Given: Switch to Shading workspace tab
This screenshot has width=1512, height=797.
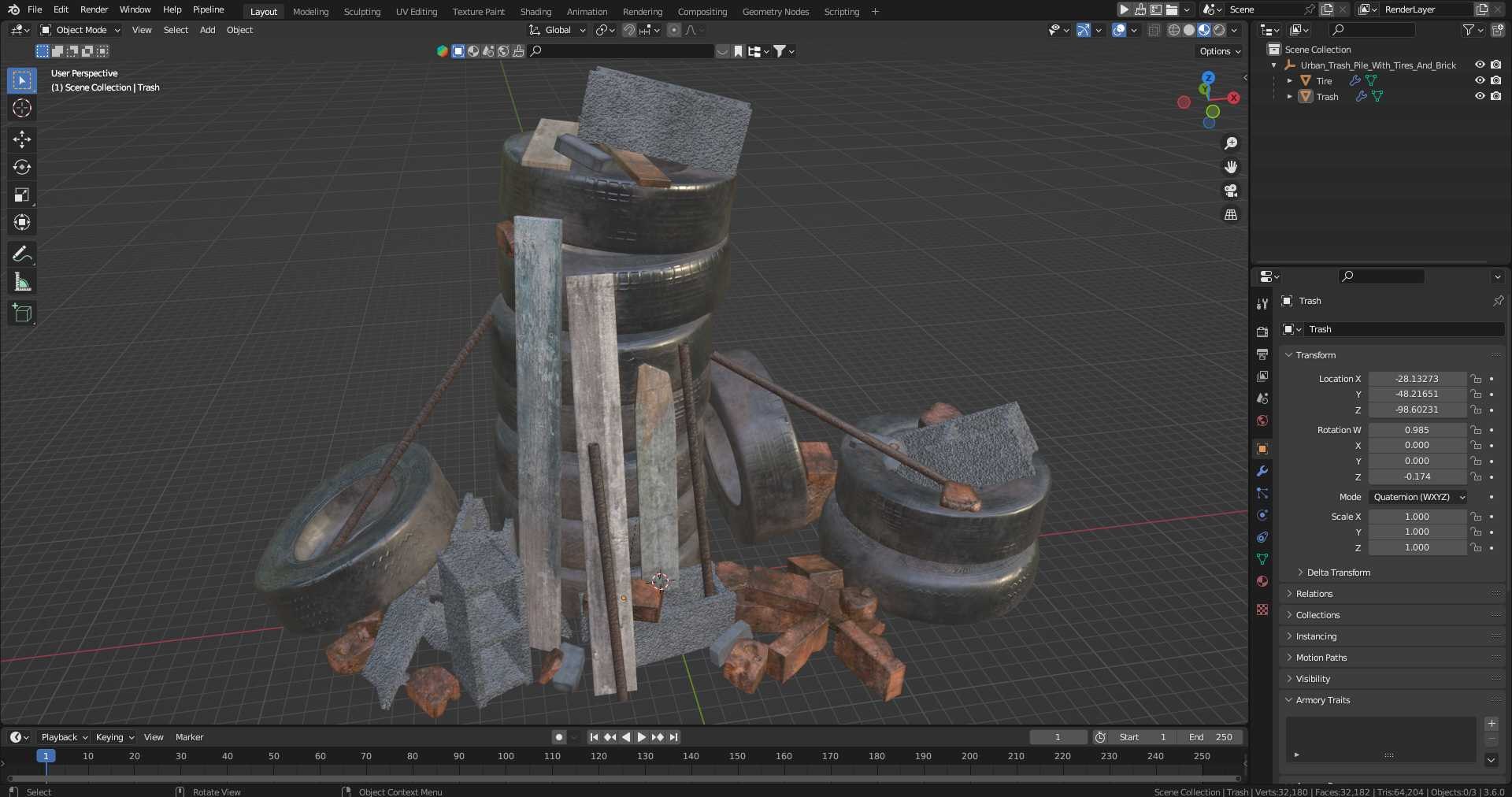Looking at the screenshot, I should pyautogui.click(x=535, y=12).
